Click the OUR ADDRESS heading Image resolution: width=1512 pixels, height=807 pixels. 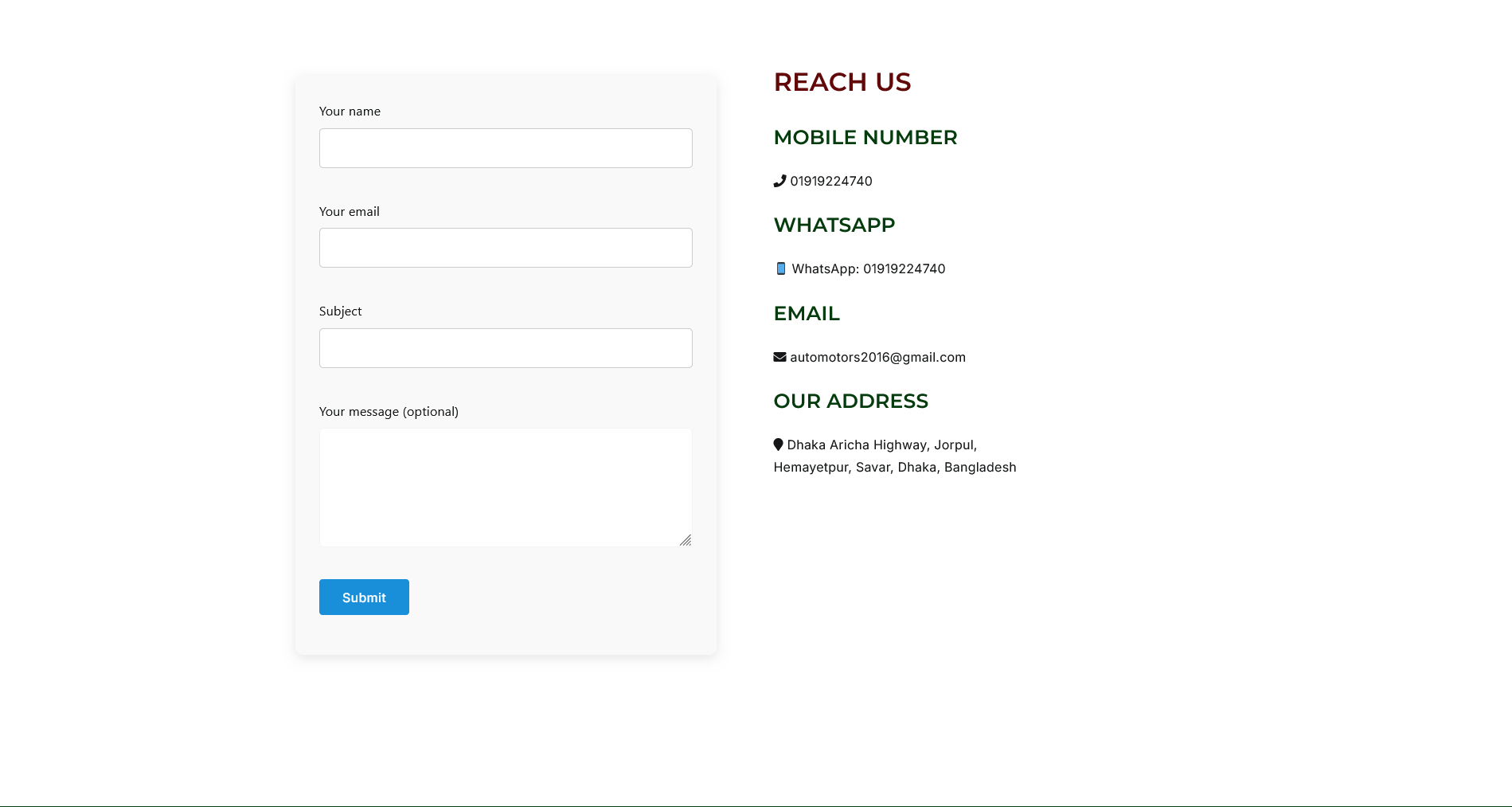850,401
